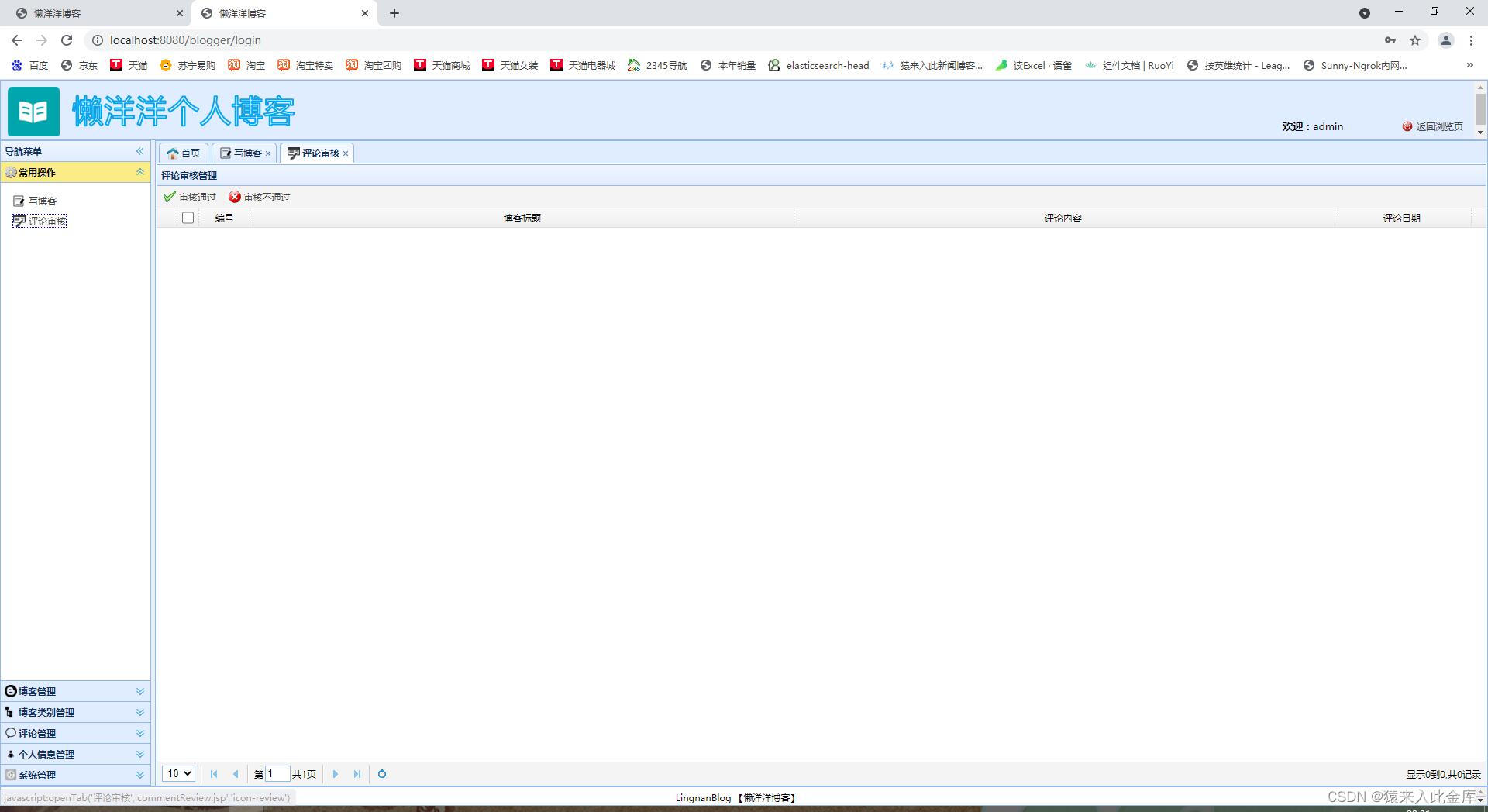Click the 显示0到0,共0记录 status text
Screen dimensions: 1488x812
tap(1443, 774)
